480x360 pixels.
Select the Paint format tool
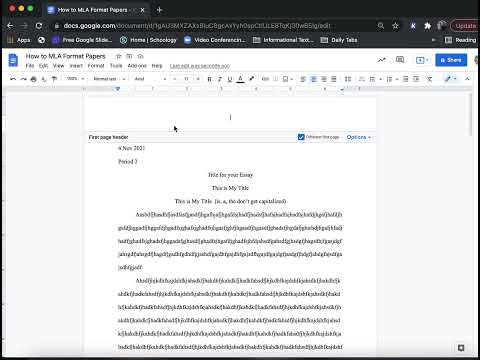pyautogui.click(x=54, y=79)
